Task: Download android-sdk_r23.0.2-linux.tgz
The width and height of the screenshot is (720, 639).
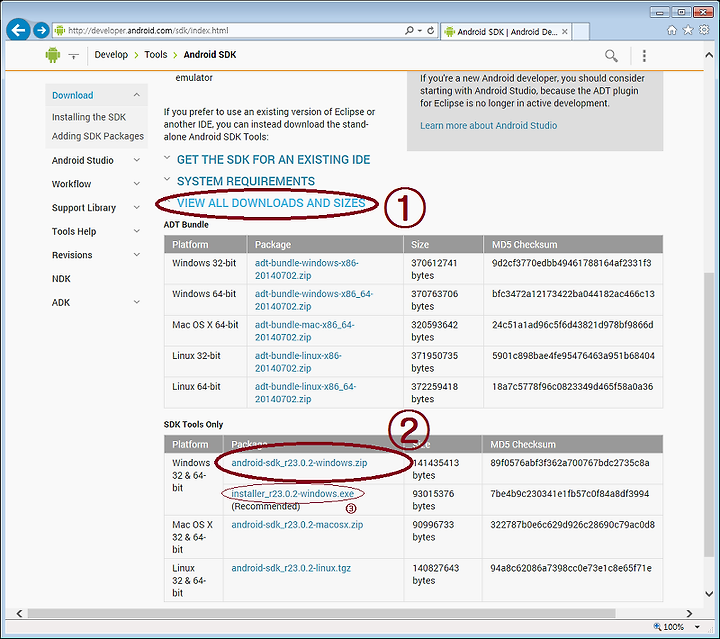Action: coord(291,568)
